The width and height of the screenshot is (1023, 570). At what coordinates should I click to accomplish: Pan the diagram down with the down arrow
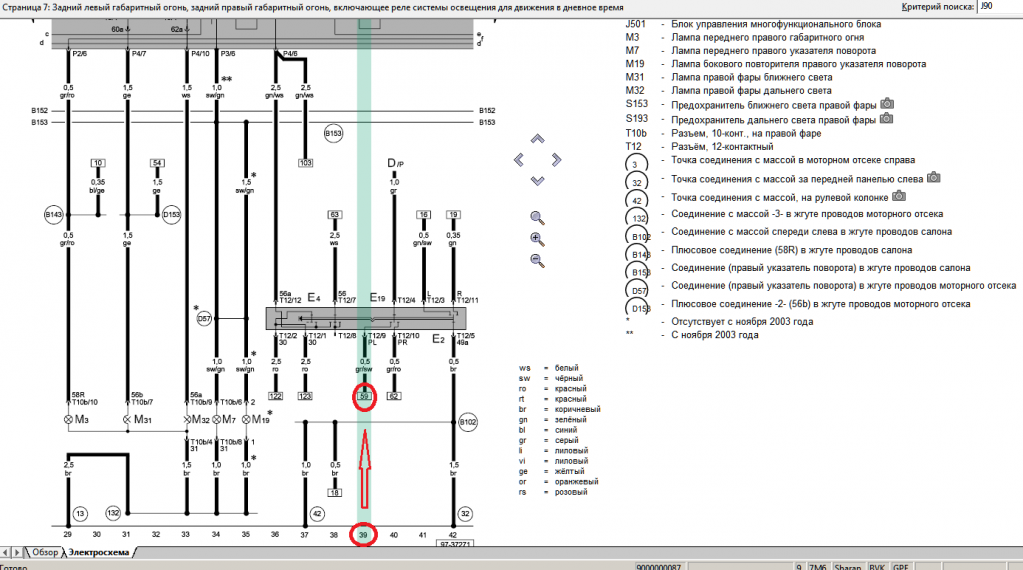(x=537, y=180)
